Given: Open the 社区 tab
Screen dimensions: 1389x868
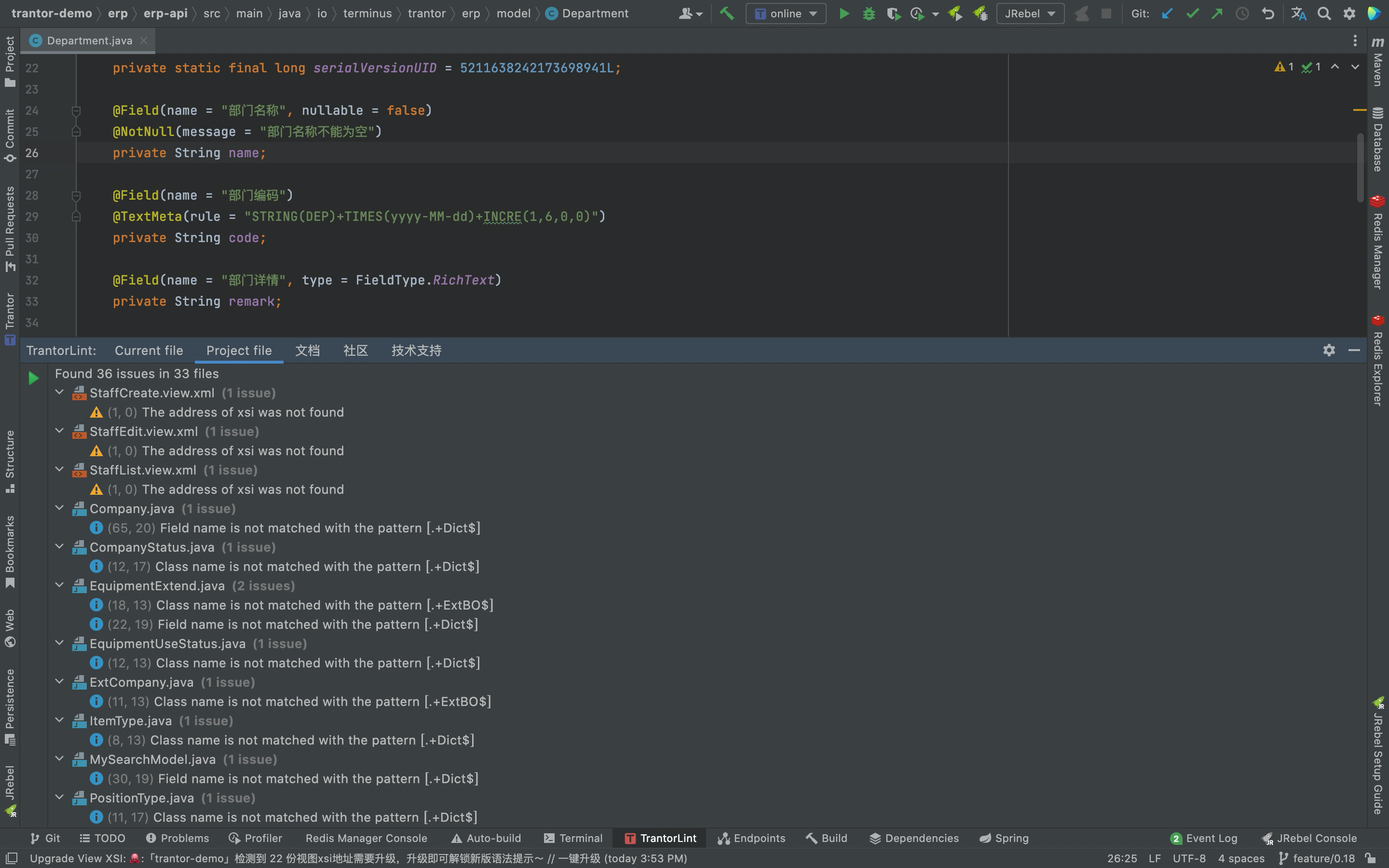Looking at the screenshot, I should [355, 350].
